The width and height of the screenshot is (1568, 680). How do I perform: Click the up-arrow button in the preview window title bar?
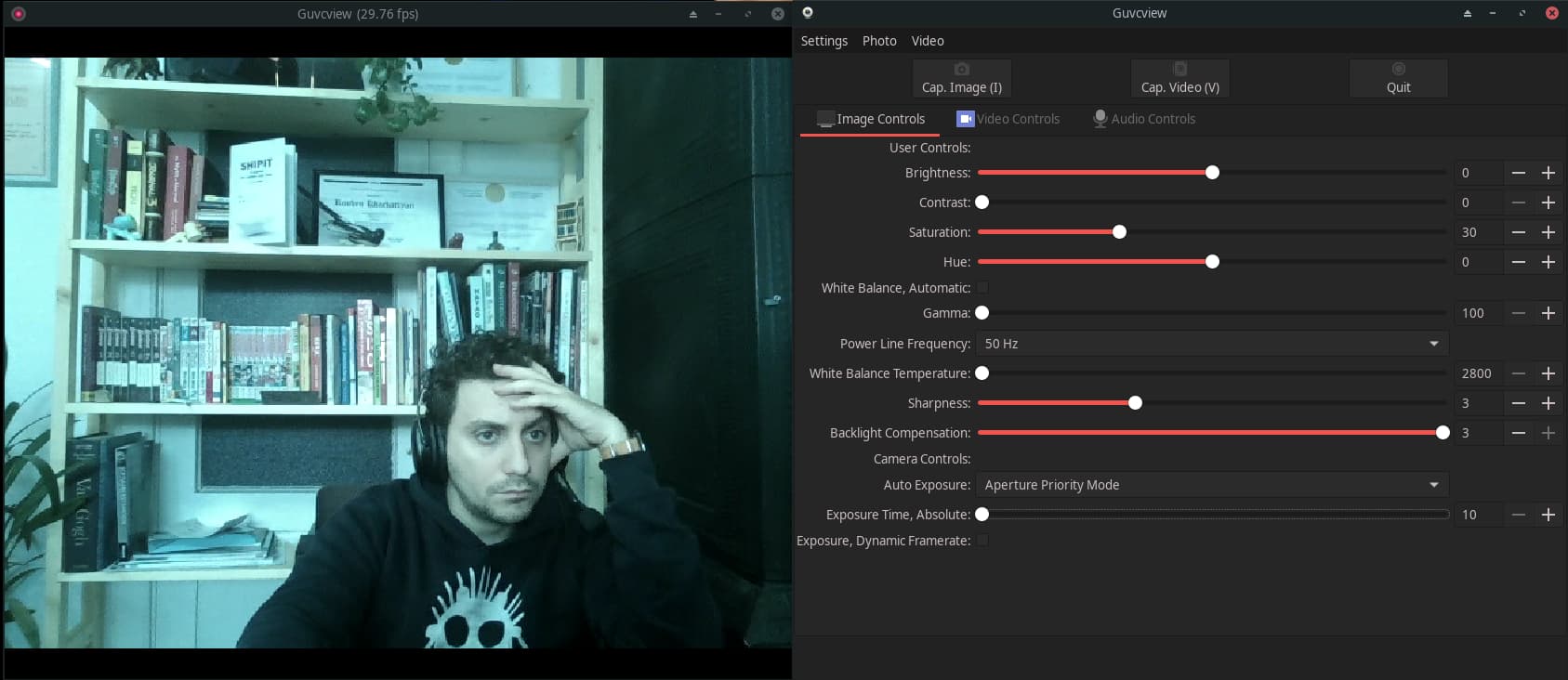[692, 14]
